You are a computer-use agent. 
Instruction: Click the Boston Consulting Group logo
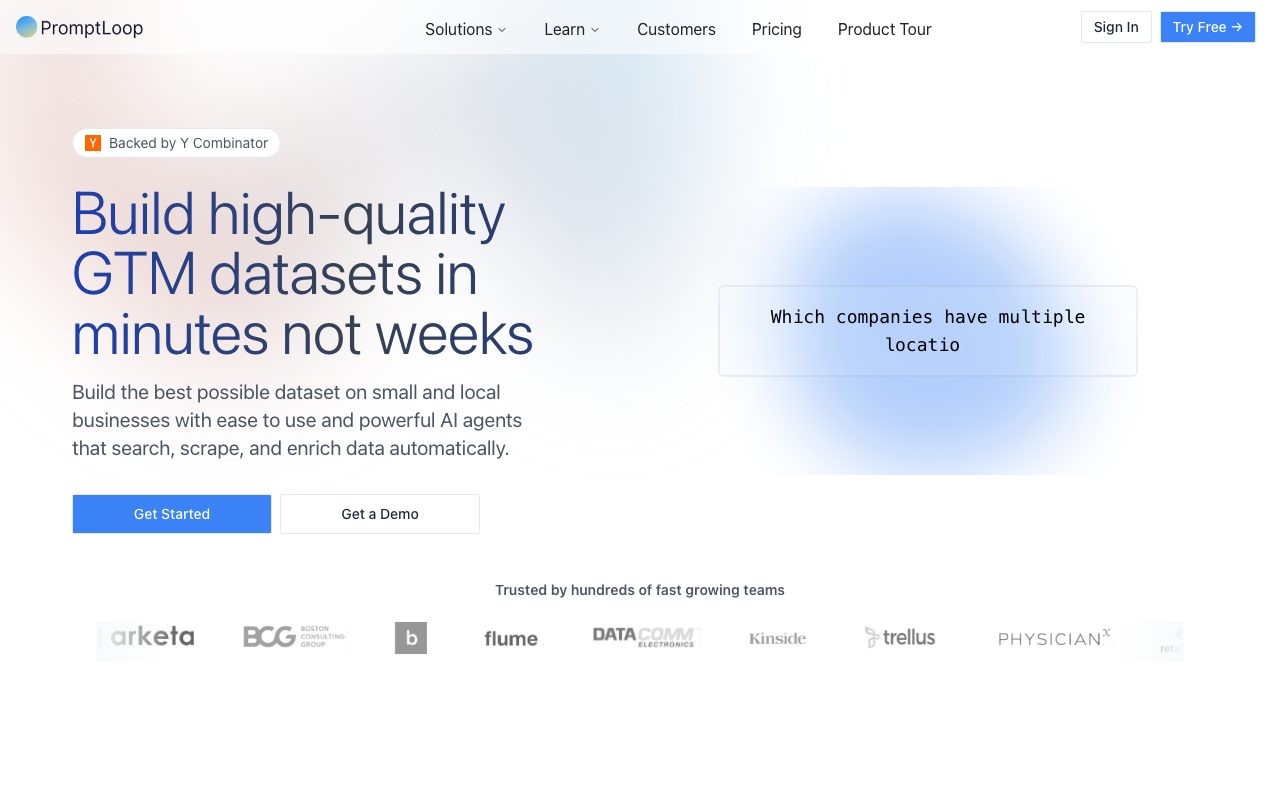pos(294,637)
